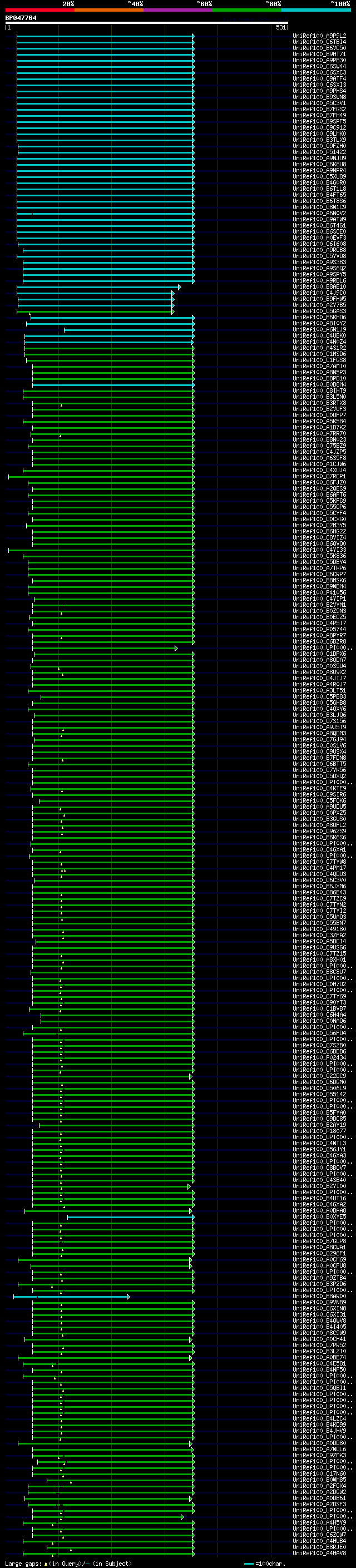Screen dimensions: 356x1568
Task: Select the UniRef100_B0D8M4 row label
Action: (319, 385)
